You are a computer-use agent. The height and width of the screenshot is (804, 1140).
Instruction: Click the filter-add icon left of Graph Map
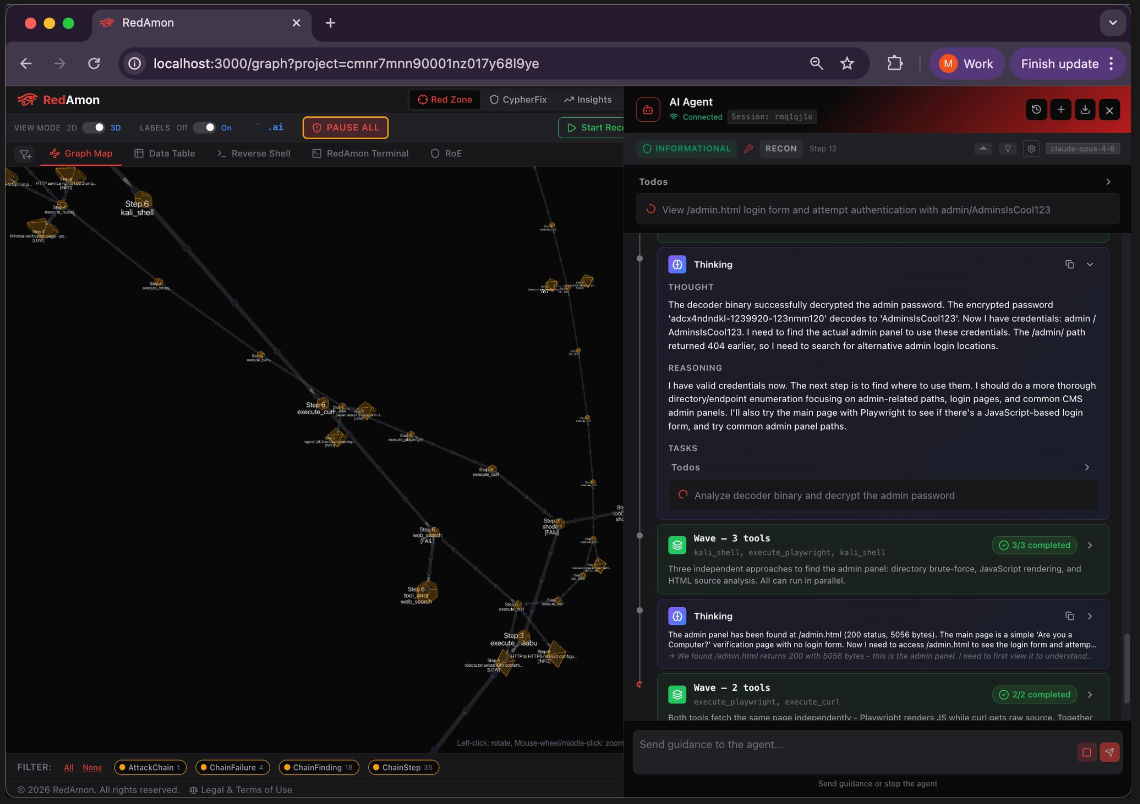25,154
